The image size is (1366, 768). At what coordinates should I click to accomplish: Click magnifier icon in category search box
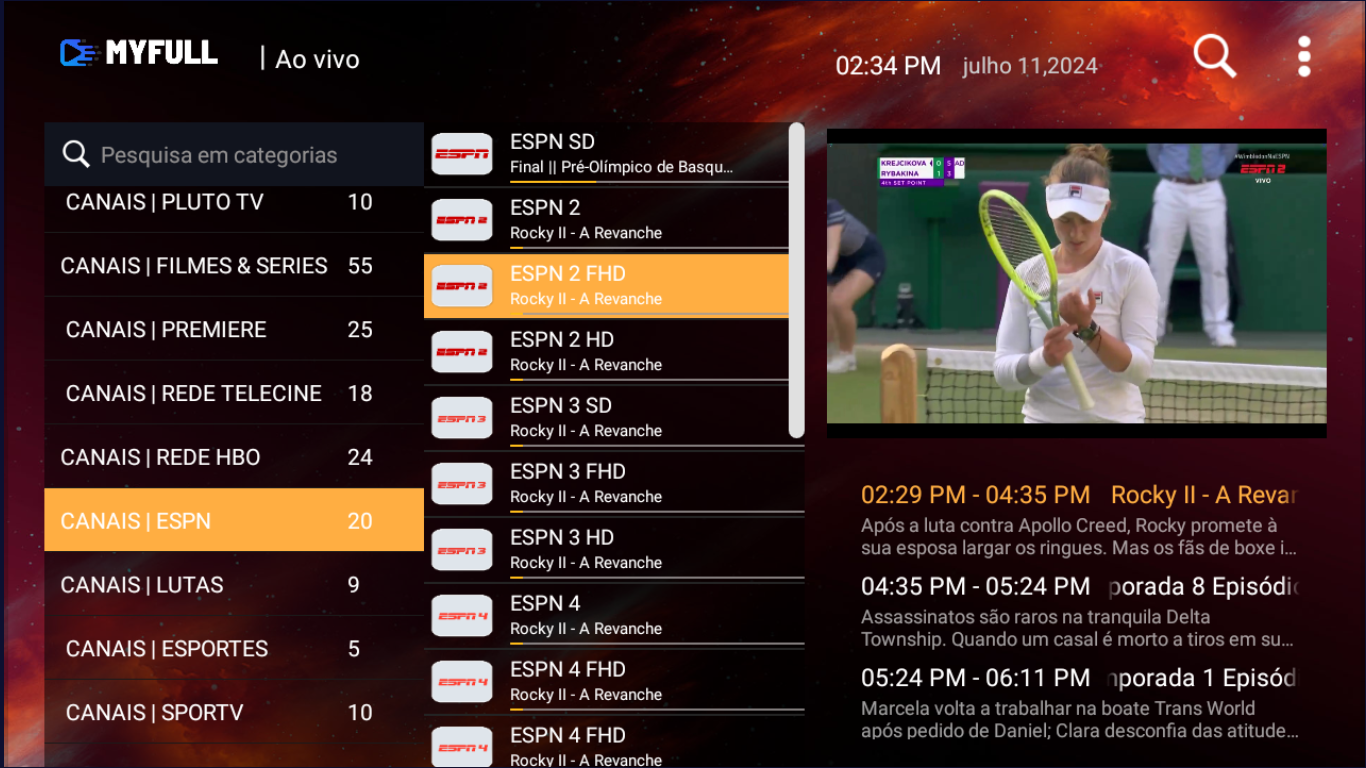tap(76, 154)
